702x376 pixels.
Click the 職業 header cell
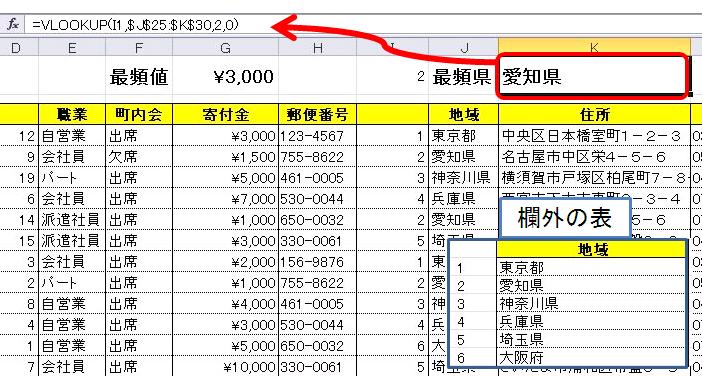click(72, 115)
